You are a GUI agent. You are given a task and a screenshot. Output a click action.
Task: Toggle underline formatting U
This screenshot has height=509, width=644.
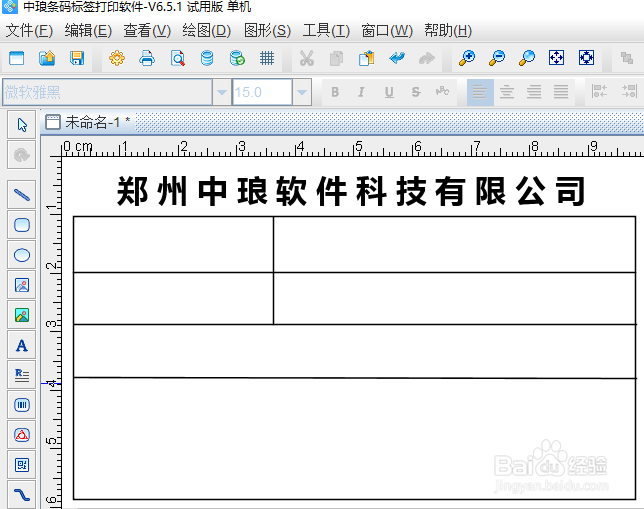pyautogui.click(x=389, y=92)
